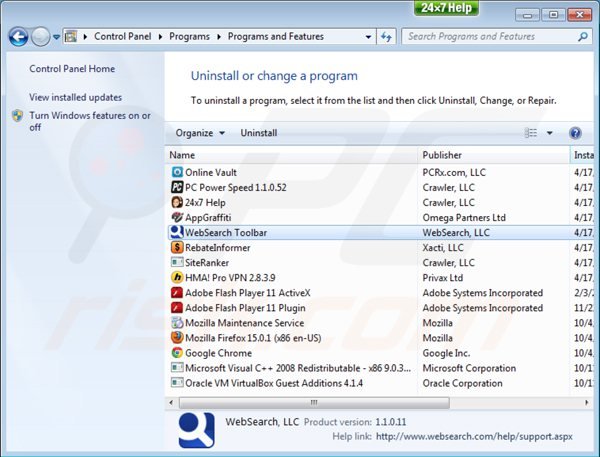Viewport: 600px width, 457px height.
Task: Click the scroll left arrow
Action: point(171,403)
